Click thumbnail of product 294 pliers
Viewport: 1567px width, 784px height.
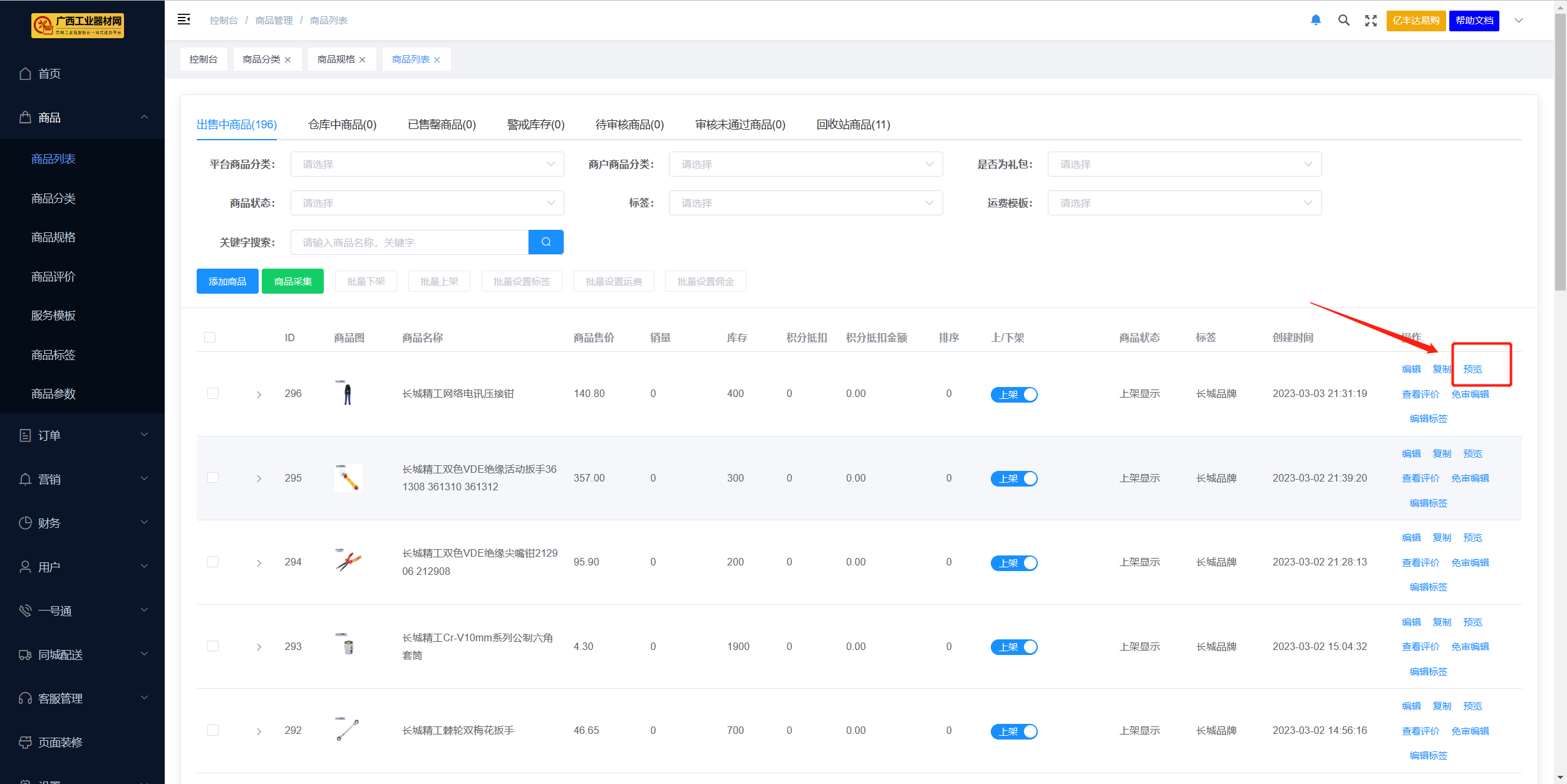coord(348,562)
